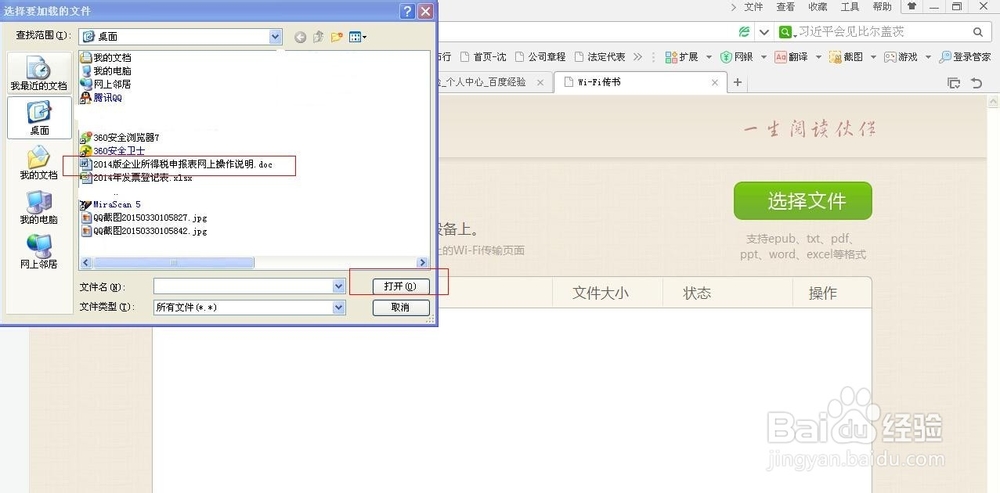The image size is (1000, 493).
Task: Click the file list horizontal scrollbar thumb
Action: point(173,263)
